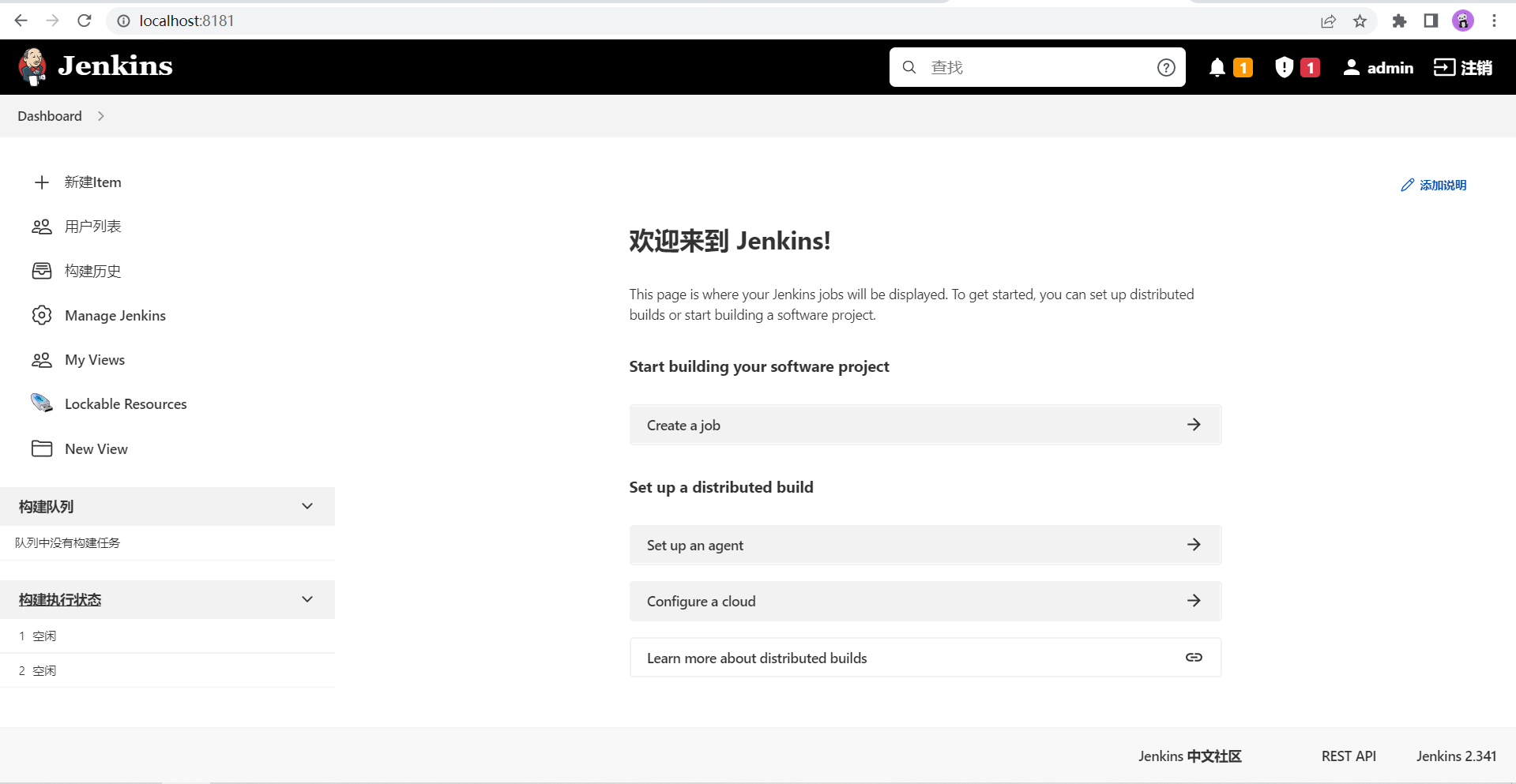Click the Jenkins butler logo icon
The width and height of the screenshot is (1516, 784).
[x=32, y=67]
